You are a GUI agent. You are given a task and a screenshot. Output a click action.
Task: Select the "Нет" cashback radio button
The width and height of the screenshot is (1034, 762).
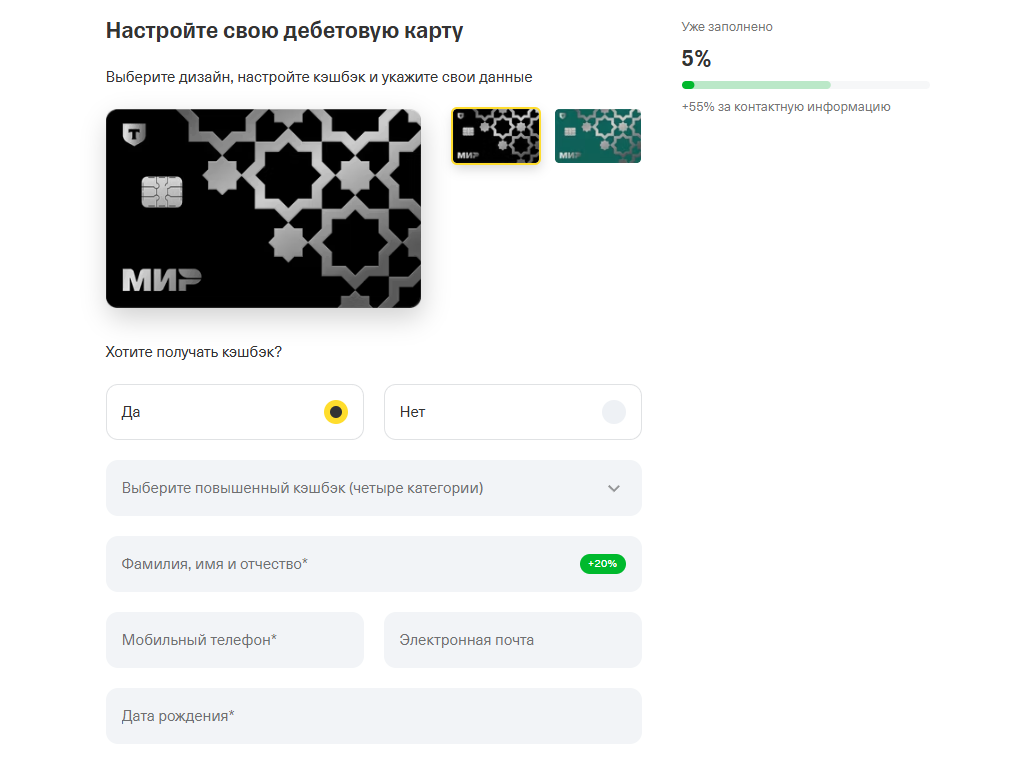(613, 412)
